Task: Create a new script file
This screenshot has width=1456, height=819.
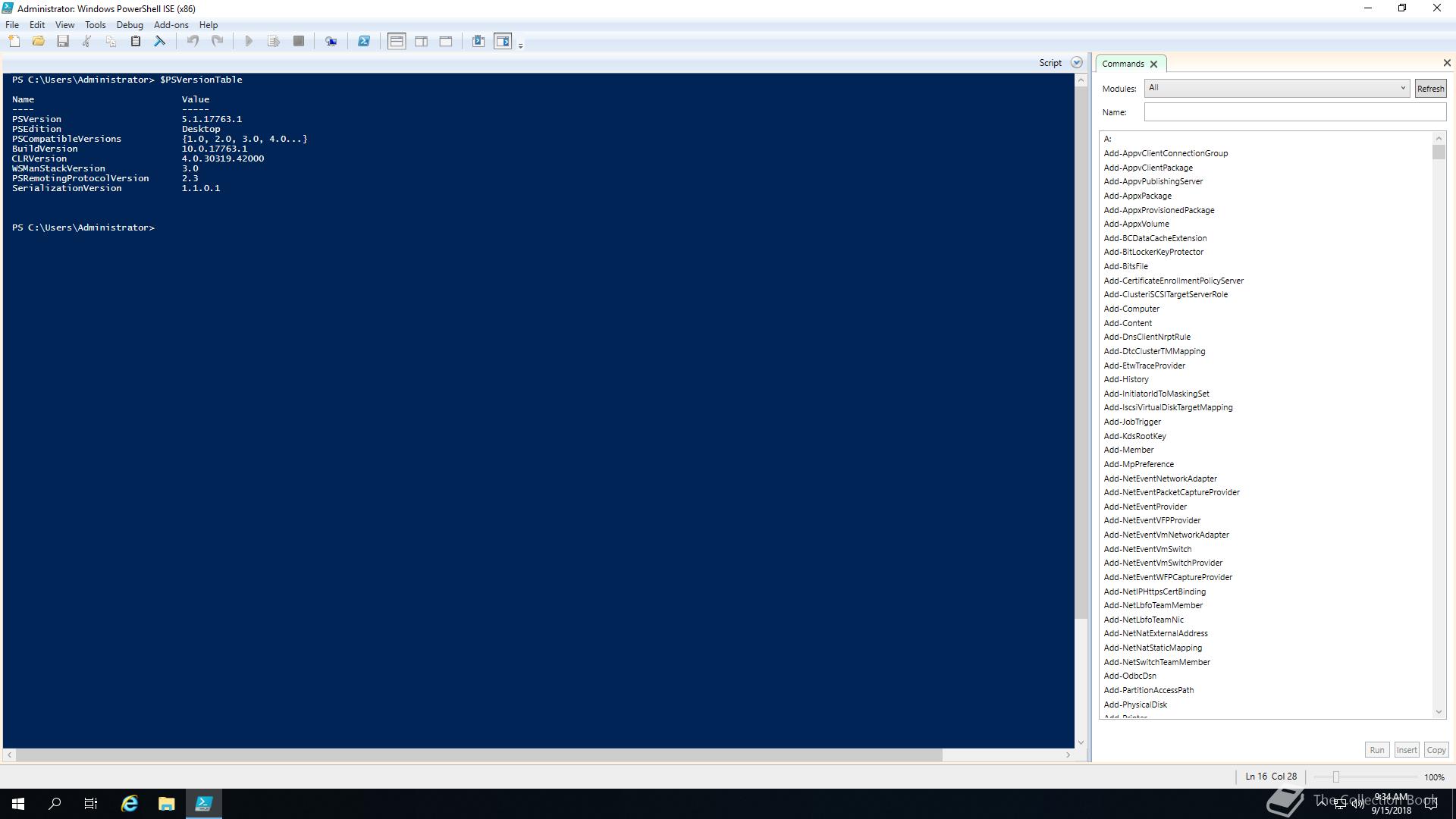Action: tap(14, 42)
